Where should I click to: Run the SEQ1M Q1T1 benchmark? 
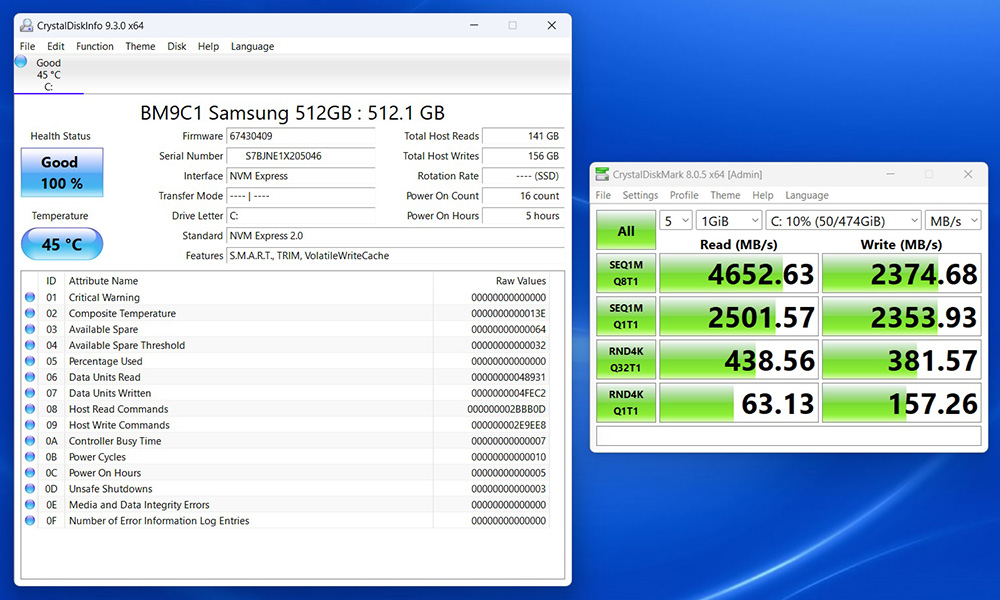(x=626, y=316)
